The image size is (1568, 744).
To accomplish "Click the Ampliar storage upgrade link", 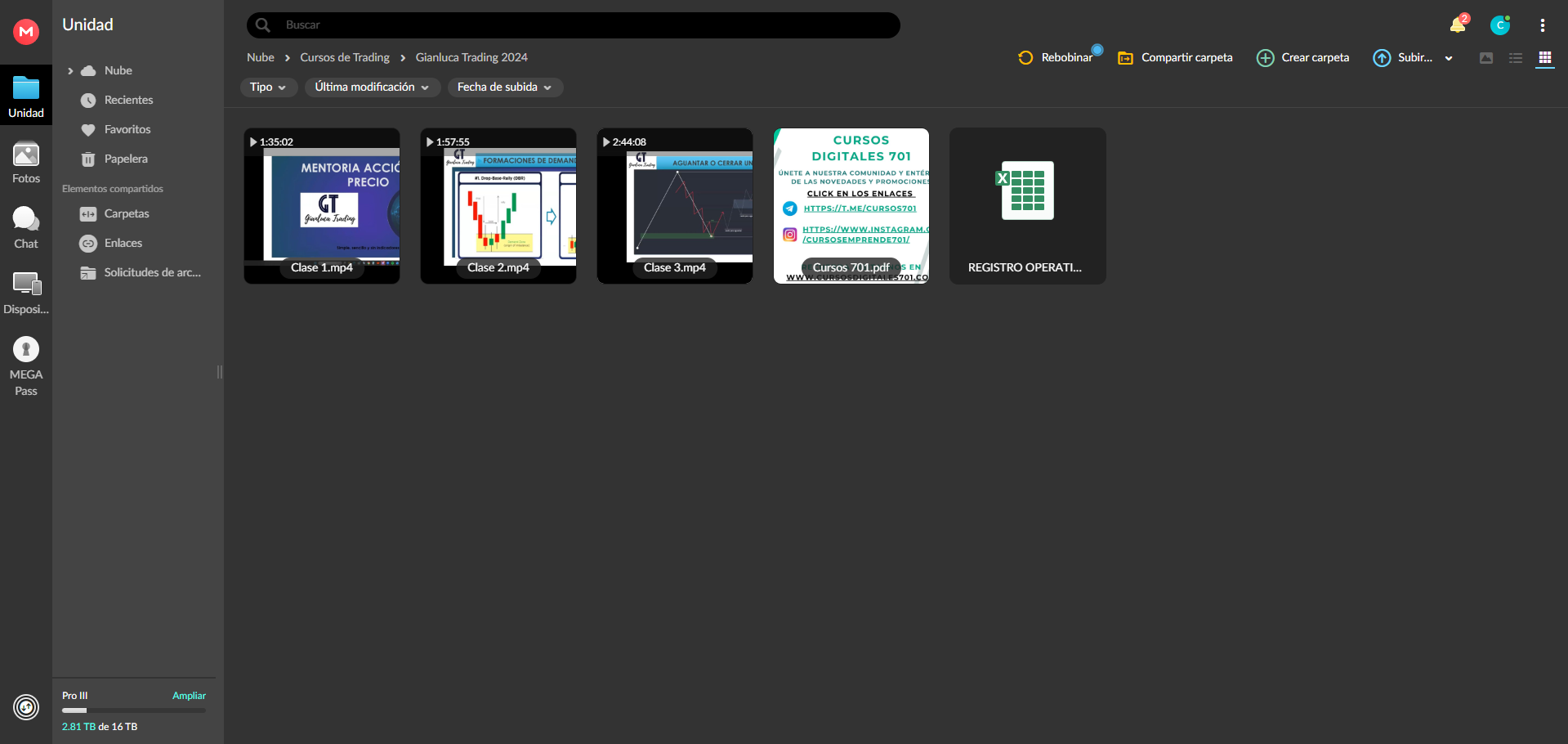I will pyautogui.click(x=189, y=696).
